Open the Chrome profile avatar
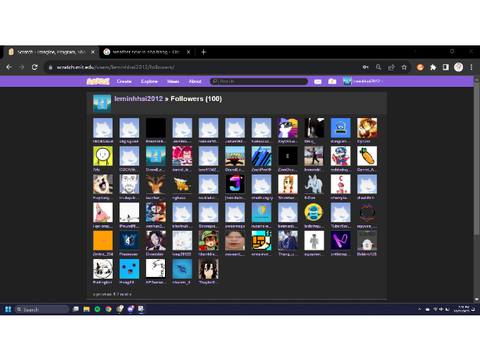This screenshot has width=480, height=360. [x=459, y=67]
